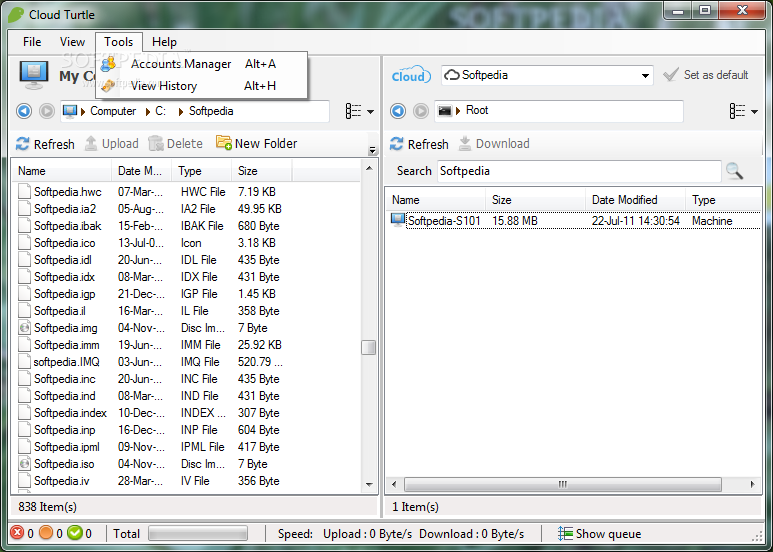This screenshot has width=773, height=552.
Task: Click the Search field containing Softpedia
Action: [x=579, y=171]
